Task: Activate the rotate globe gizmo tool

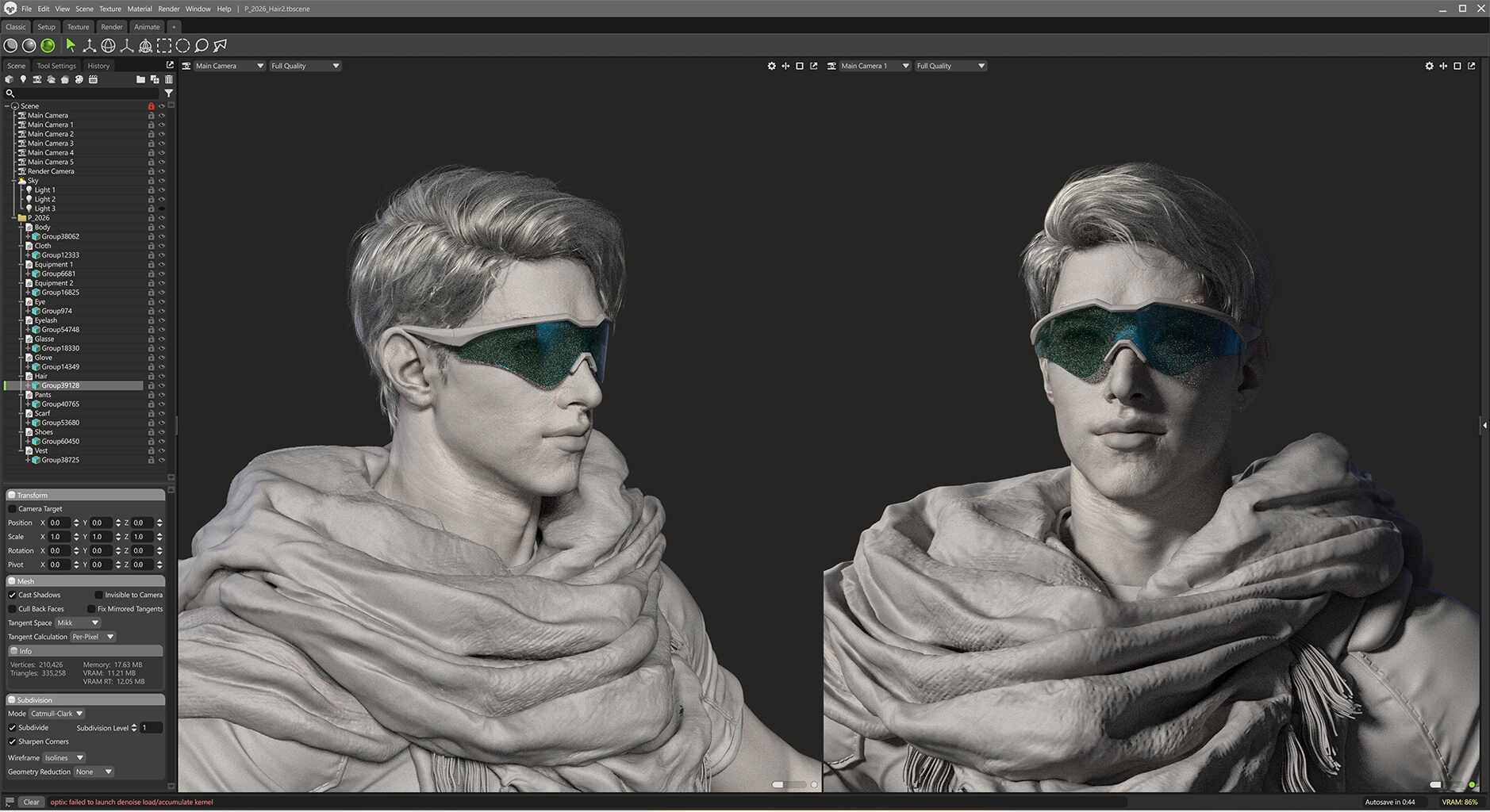Action: tap(108, 46)
